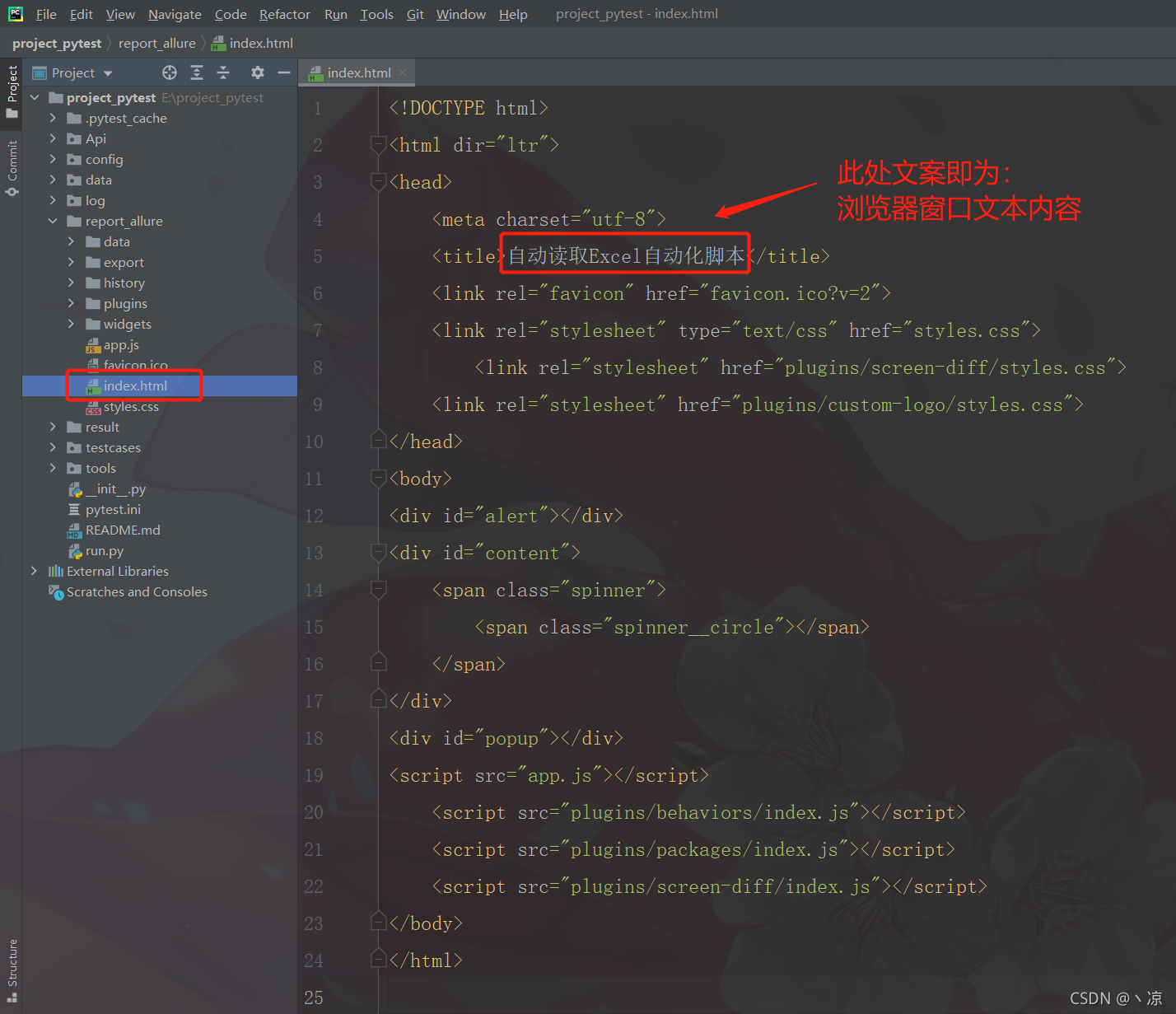Expand the config folder
This screenshot has height=1014, width=1176.
pyautogui.click(x=53, y=159)
